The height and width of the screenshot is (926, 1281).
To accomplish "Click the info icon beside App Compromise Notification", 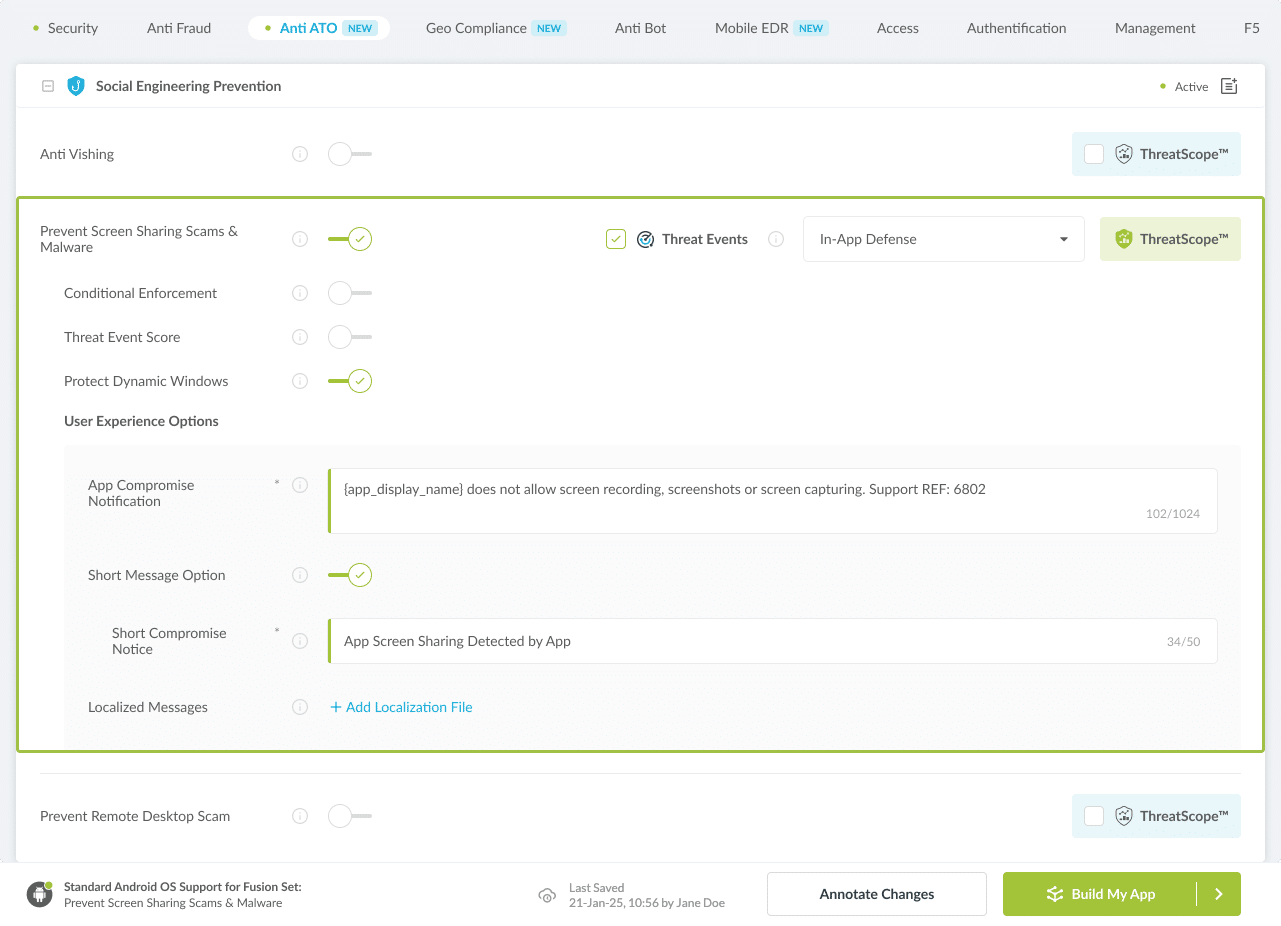I will coord(300,485).
